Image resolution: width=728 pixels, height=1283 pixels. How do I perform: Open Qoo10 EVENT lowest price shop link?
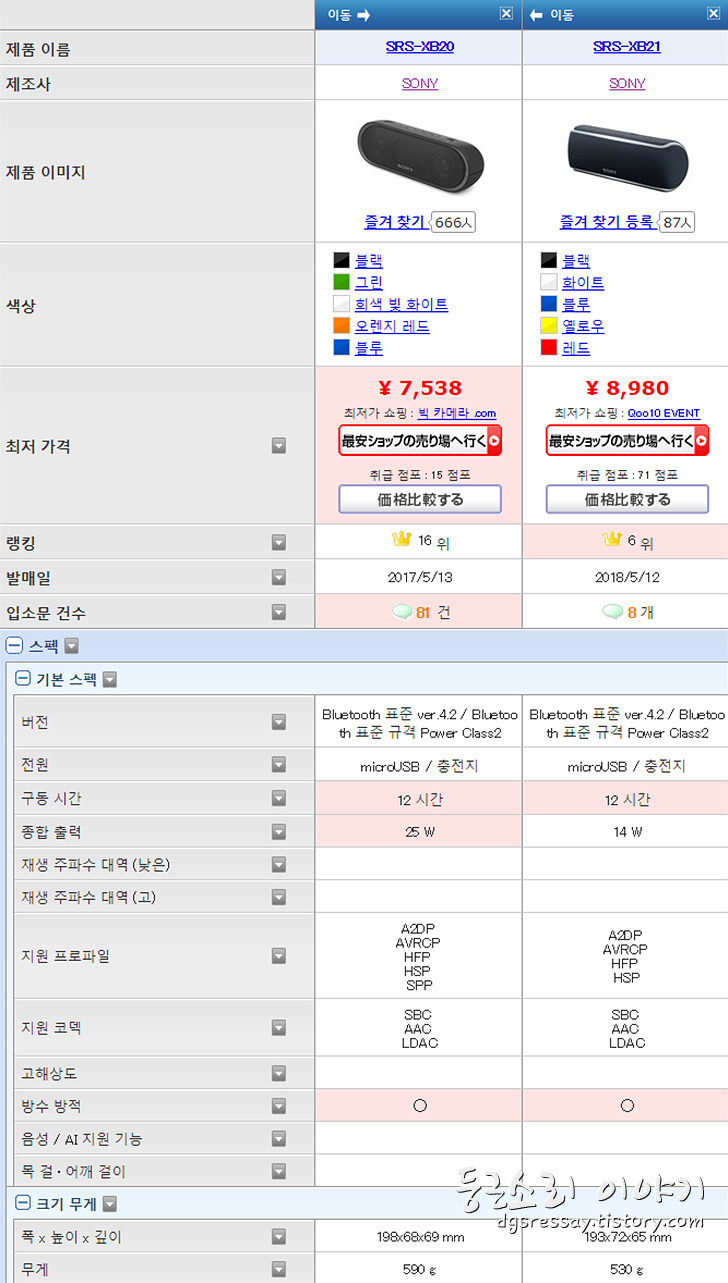663,413
